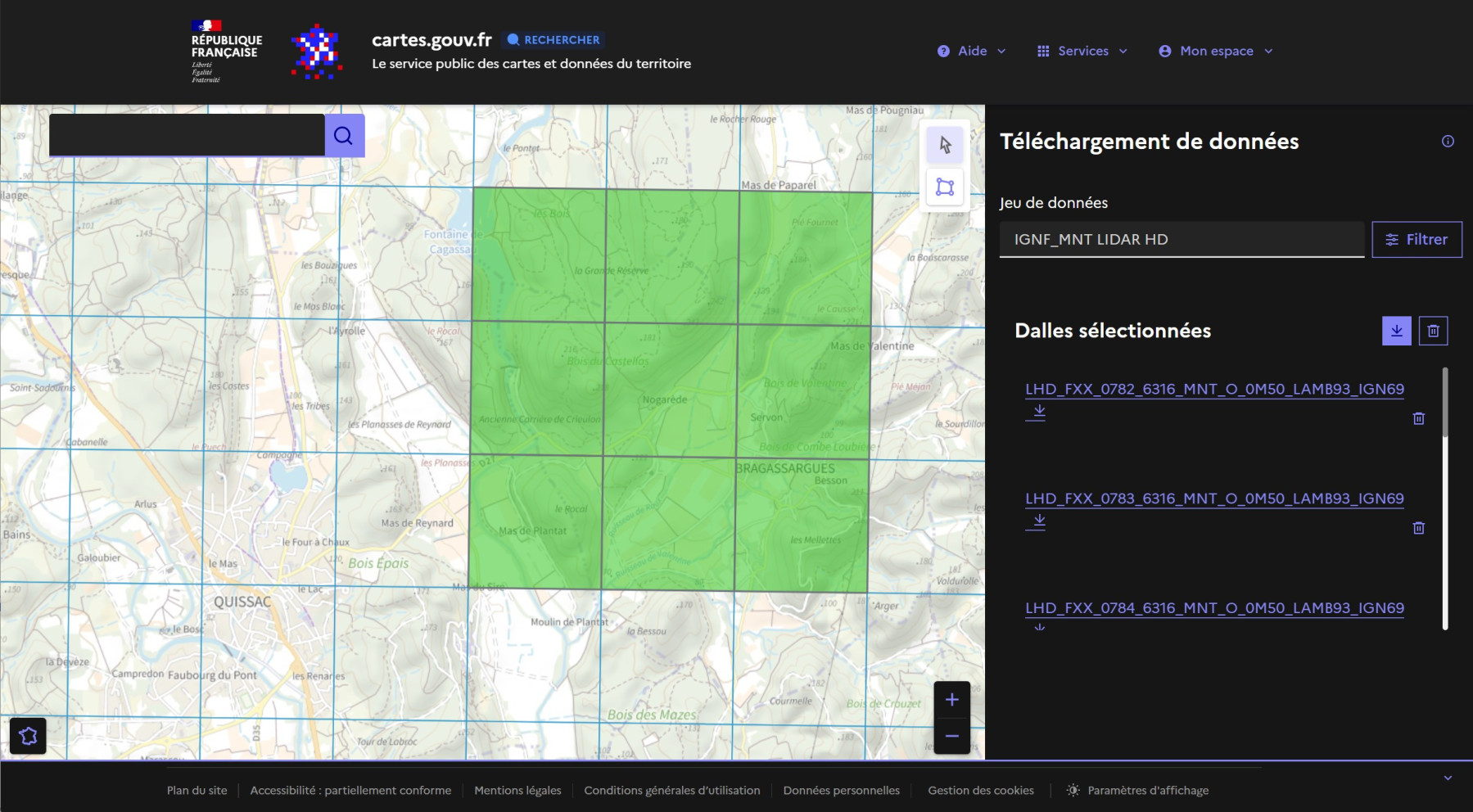The height and width of the screenshot is (812, 1473).
Task: Click the map search input field
Action: tap(187, 136)
